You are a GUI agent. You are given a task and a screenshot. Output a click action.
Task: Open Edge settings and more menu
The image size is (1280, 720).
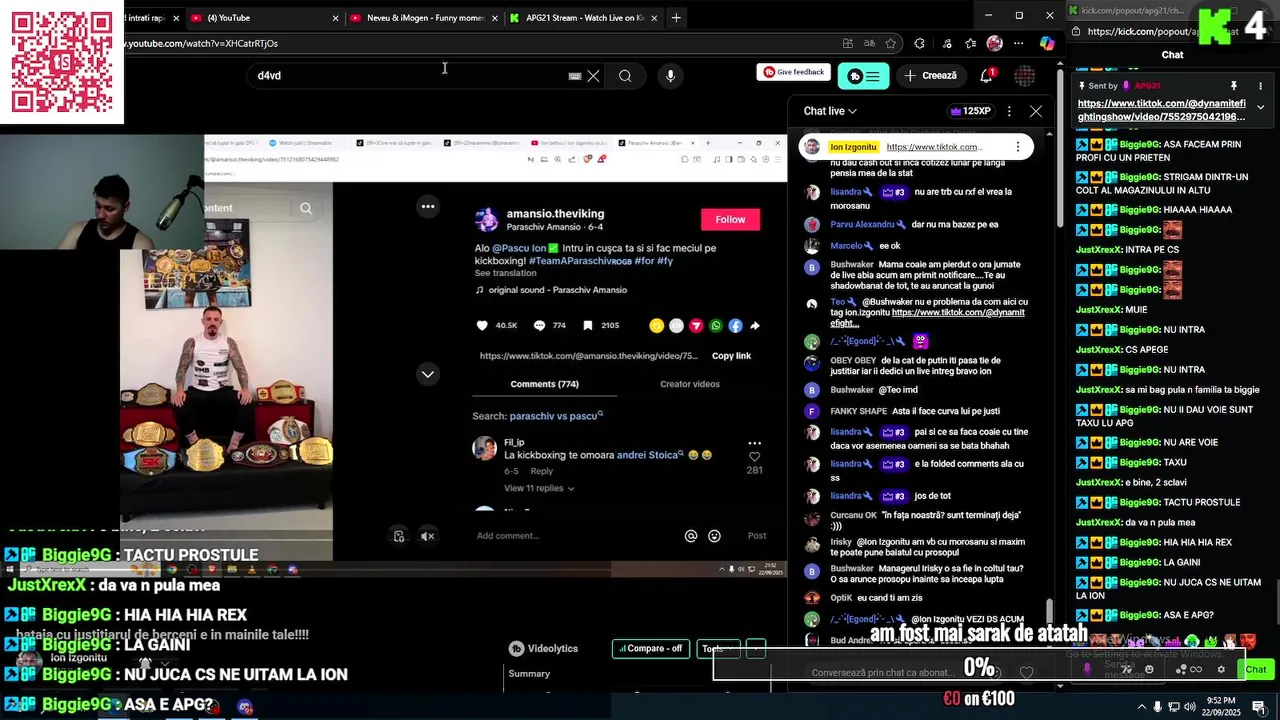1019,43
